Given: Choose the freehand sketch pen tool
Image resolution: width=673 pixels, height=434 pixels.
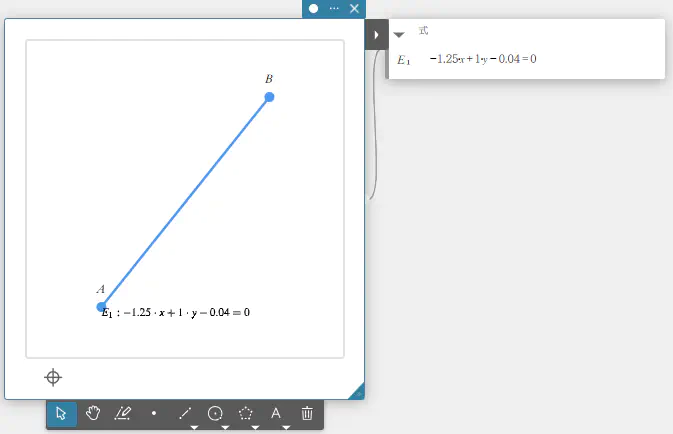Looking at the screenshot, I should click(x=123, y=413).
